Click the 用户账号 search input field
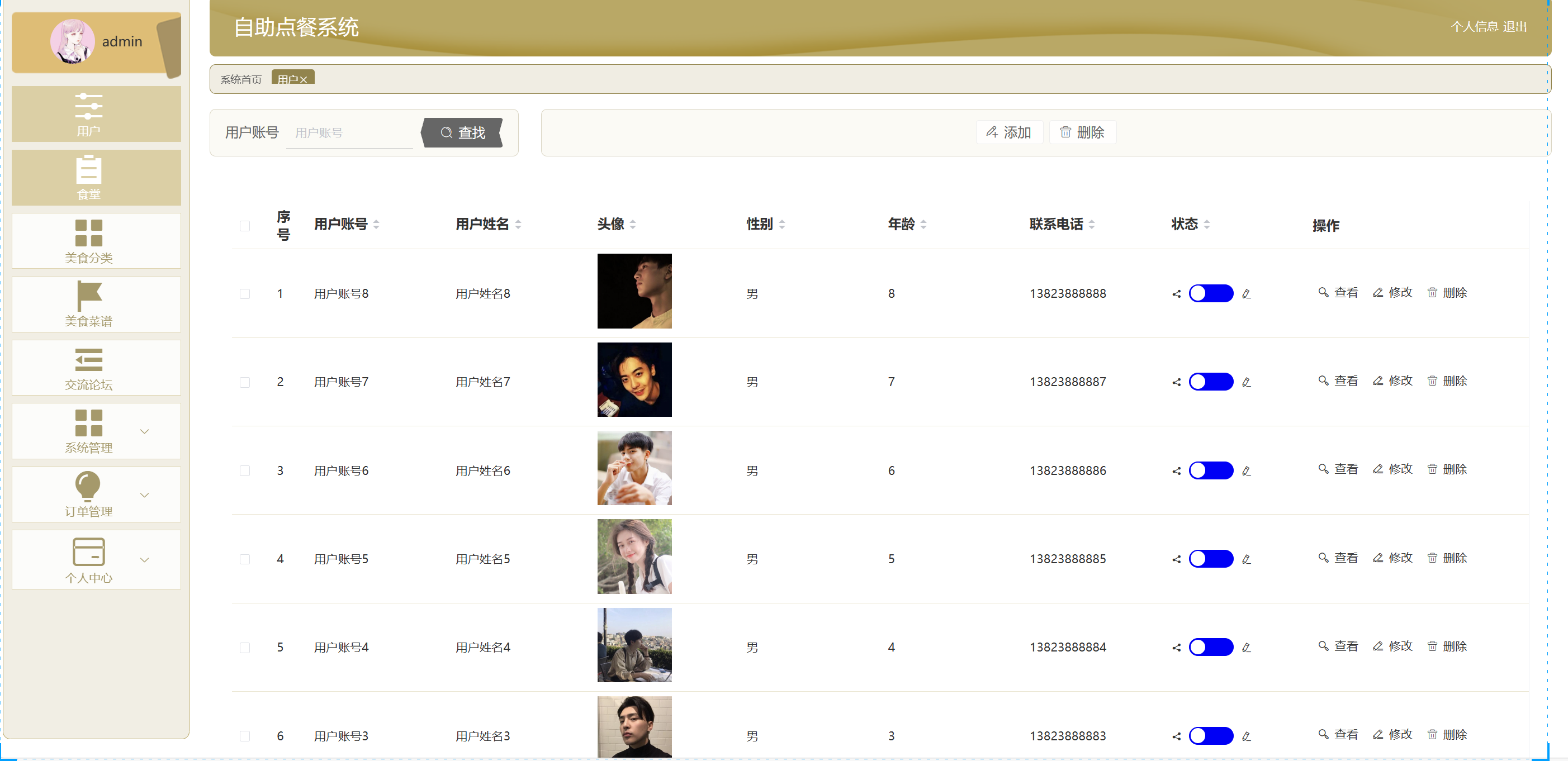The width and height of the screenshot is (1568, 761). [349, 132]
